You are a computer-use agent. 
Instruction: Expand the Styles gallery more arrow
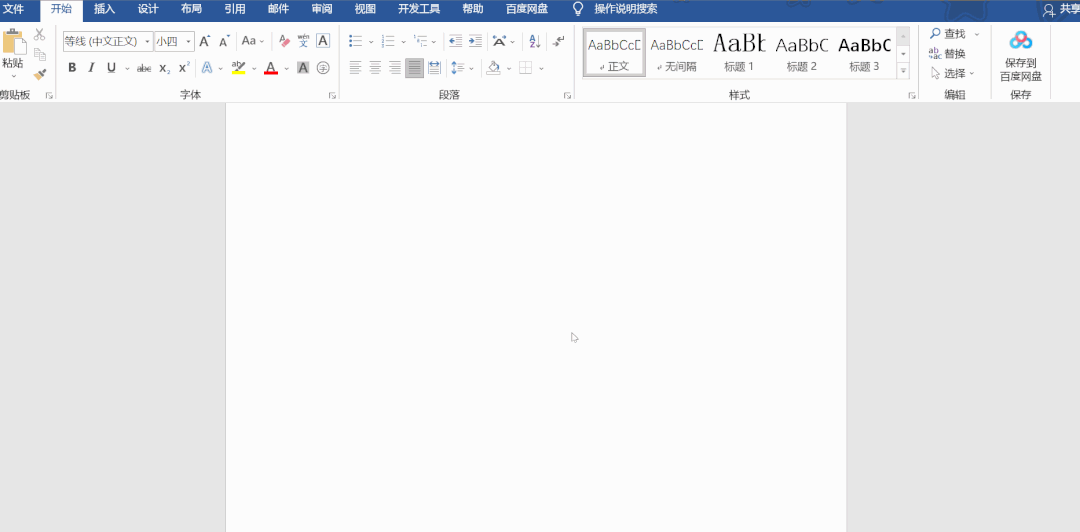(903, 71)
